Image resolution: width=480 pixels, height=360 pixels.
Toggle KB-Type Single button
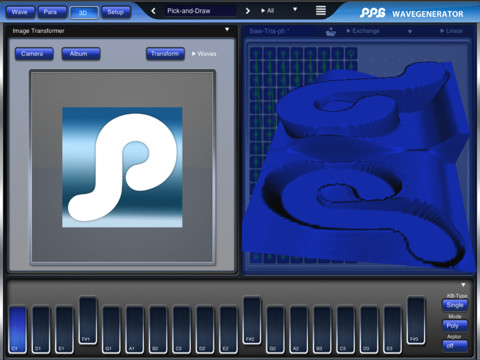pyautogui.click(x=455, y=305)
